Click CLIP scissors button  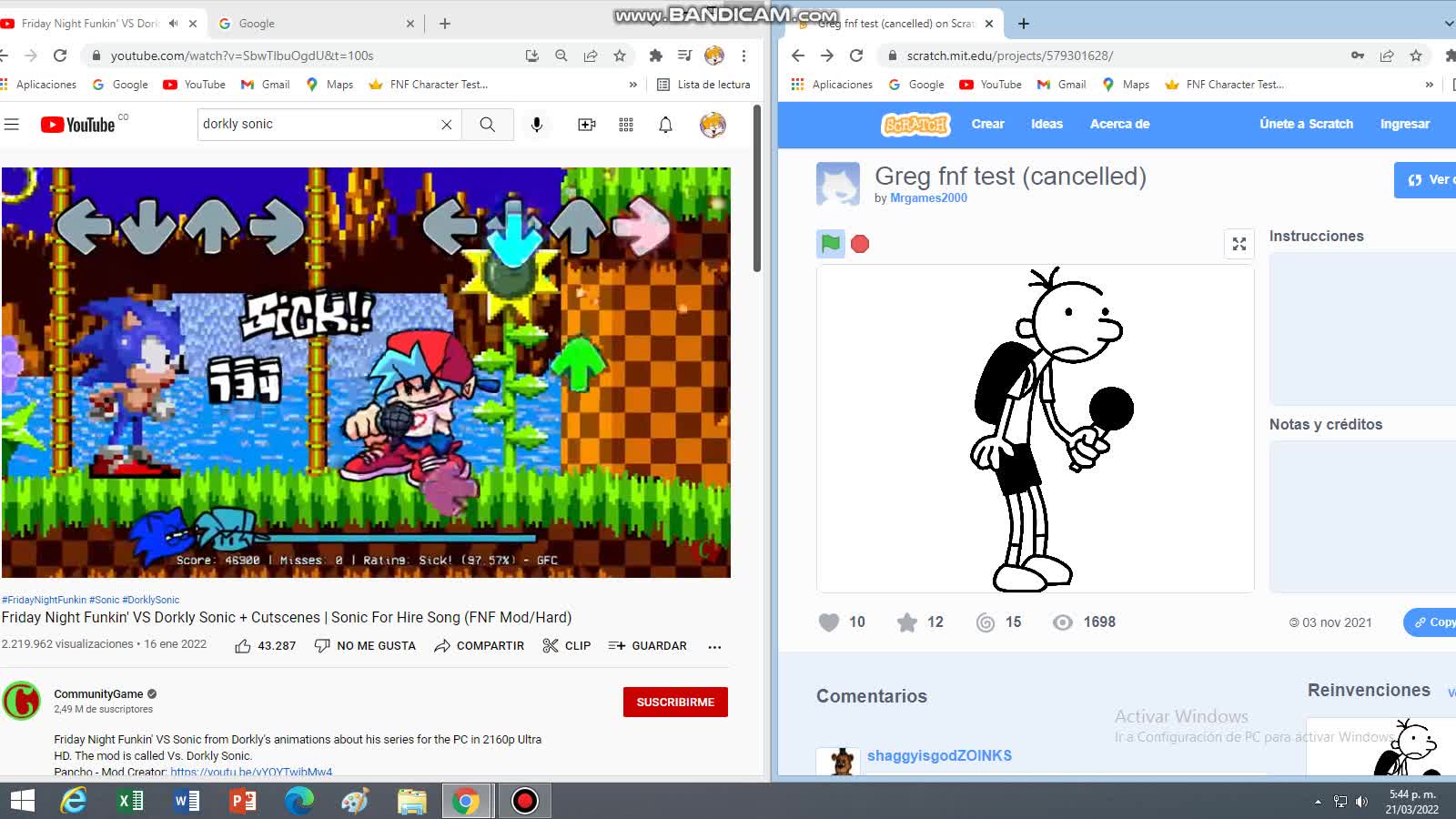[x=566, y=646]
